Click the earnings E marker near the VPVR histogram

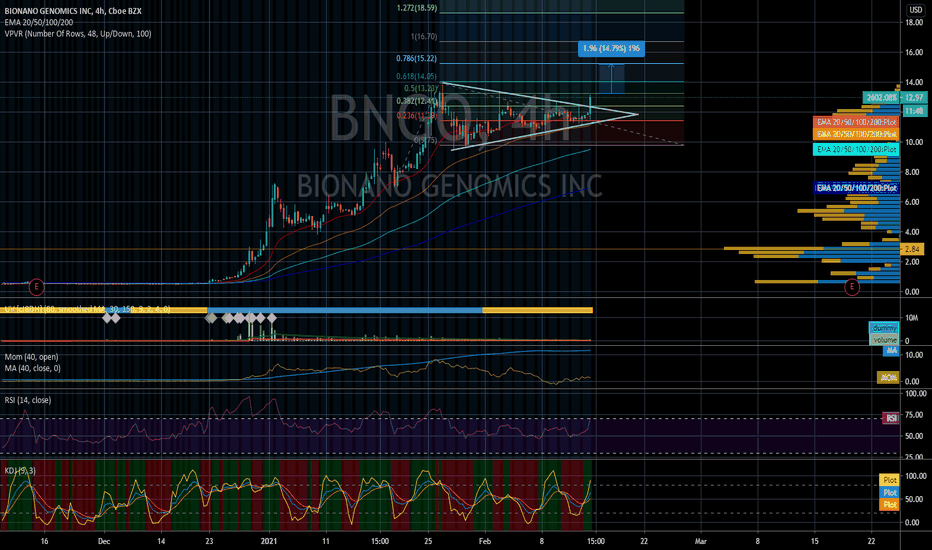click(852, 287)
